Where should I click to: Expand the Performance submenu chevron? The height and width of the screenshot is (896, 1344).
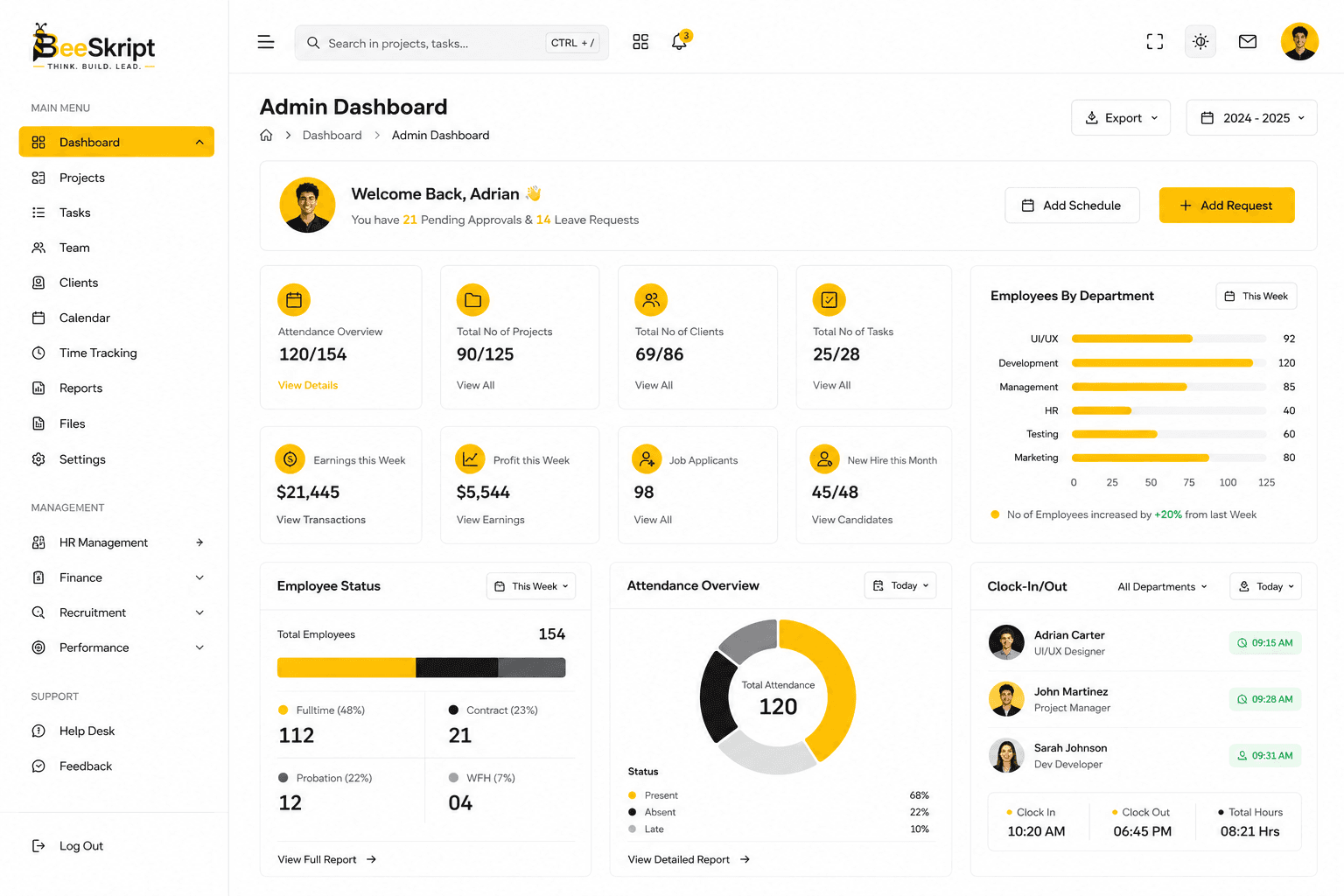(199, 647)
